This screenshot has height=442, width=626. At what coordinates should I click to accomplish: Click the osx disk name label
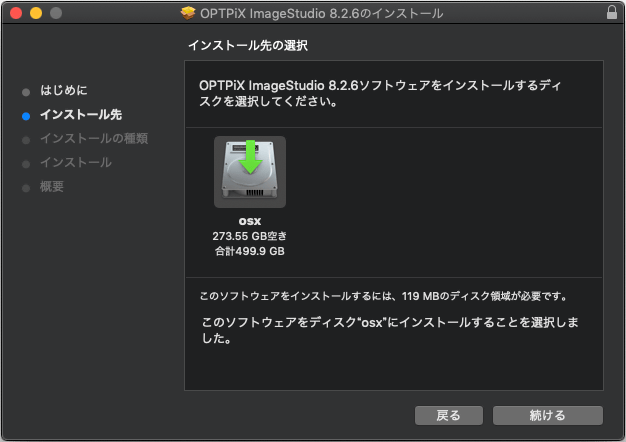click(x=250, y=221)
